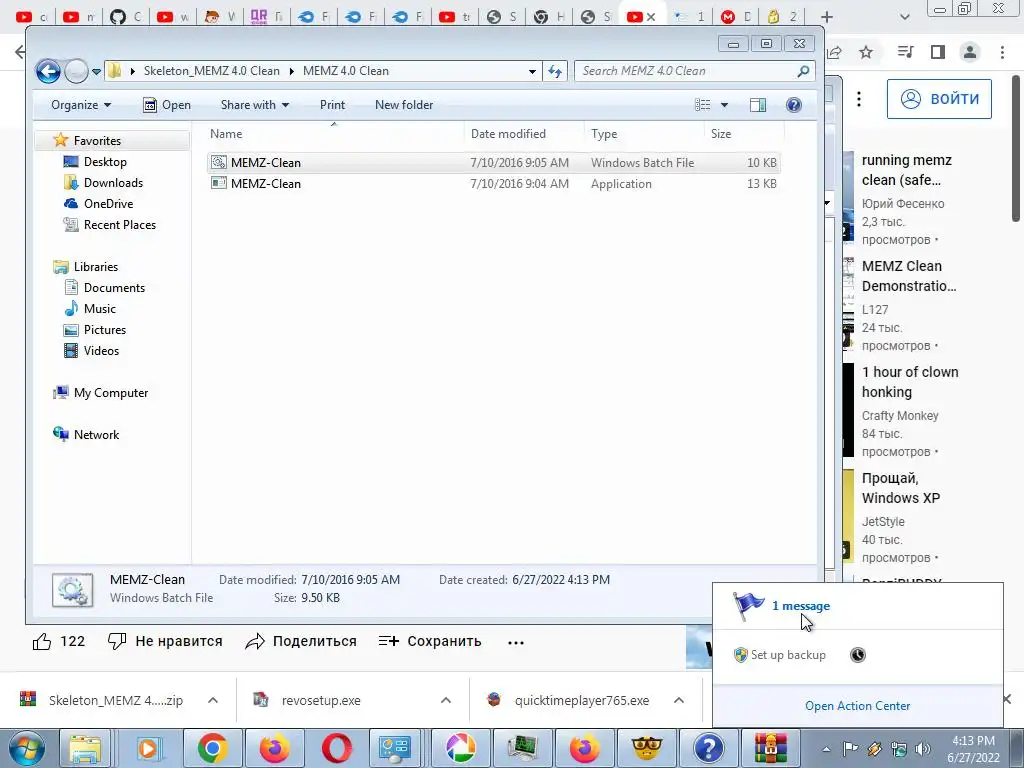Click the 1 message link in Action Center popup
Screen dimensions: 1024x768
pyautogui.click(x=801, y=606)
